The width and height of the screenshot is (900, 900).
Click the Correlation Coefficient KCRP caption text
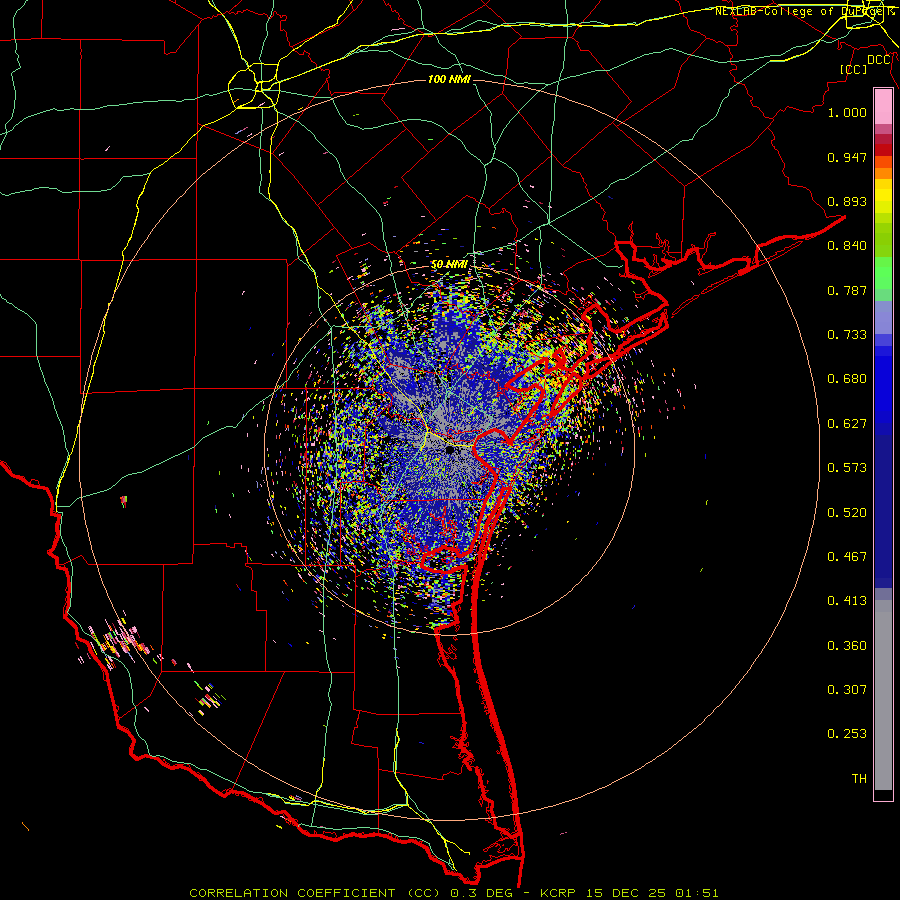[453, 893]
